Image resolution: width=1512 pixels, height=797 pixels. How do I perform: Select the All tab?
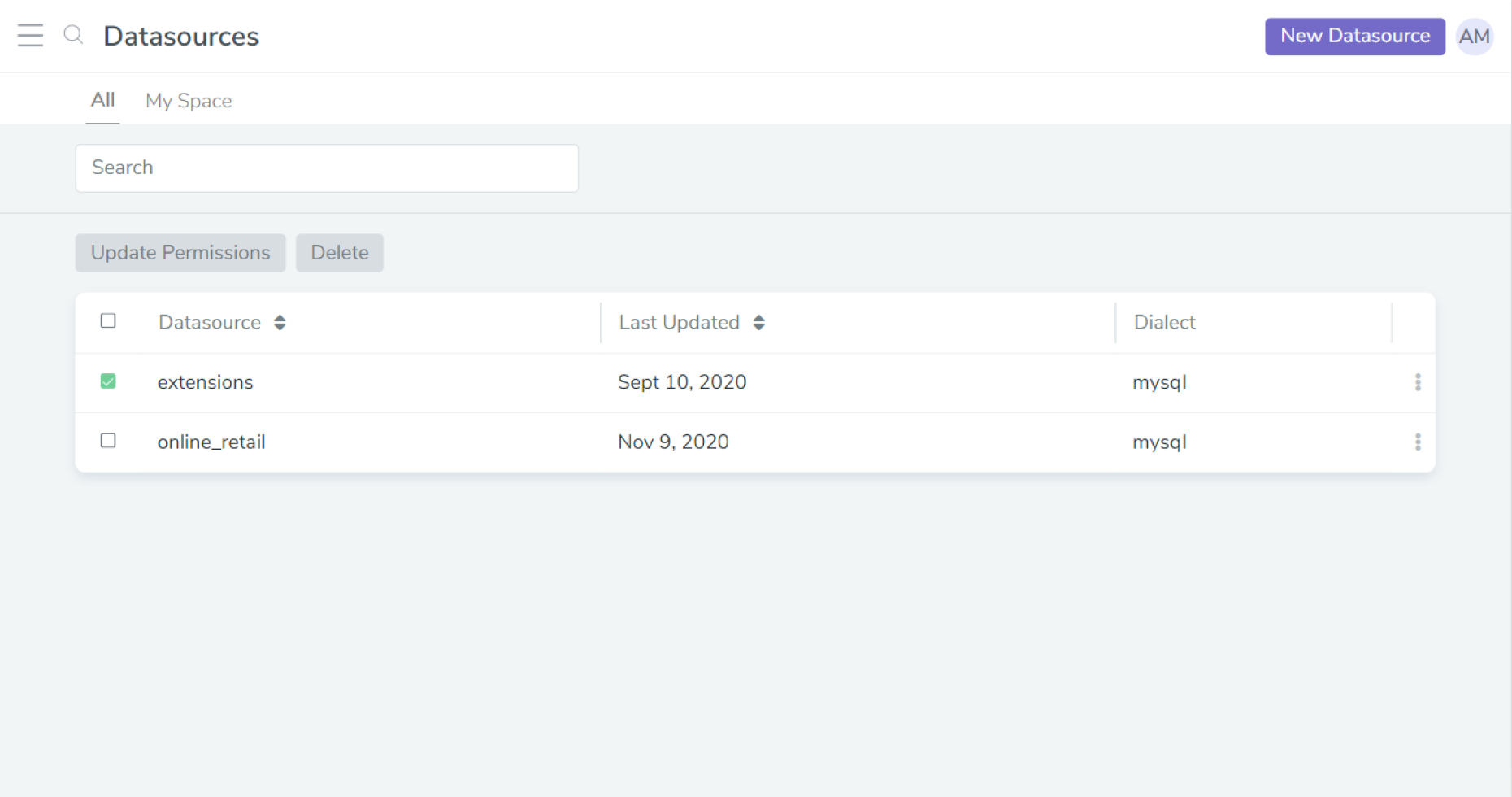pos(102,99)
